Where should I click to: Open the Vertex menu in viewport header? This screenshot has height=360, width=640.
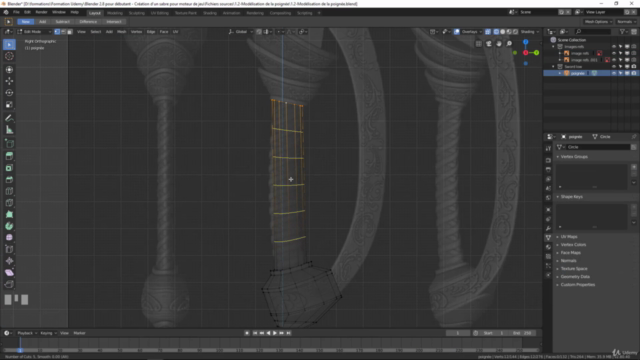click(x=136, y=32)
